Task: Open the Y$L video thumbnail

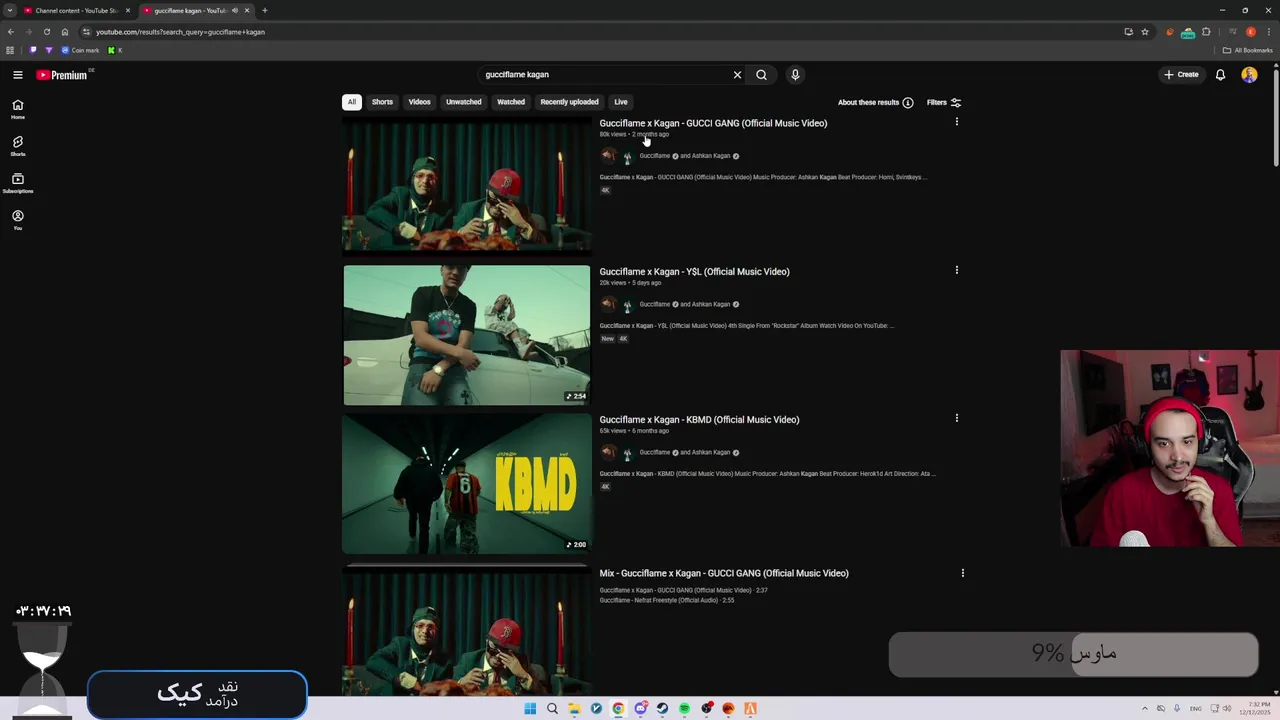Action: point(467,335)
